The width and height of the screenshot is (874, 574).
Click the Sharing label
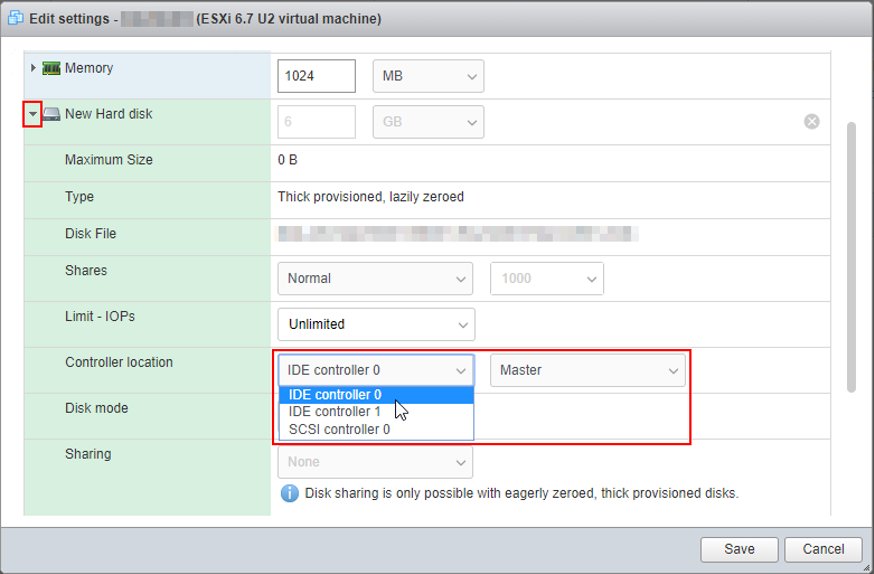point(88,454)
